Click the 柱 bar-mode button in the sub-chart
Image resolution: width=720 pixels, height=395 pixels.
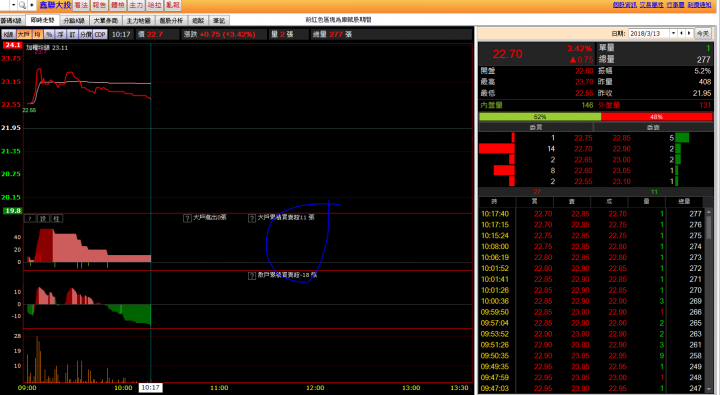pos(56,219)
